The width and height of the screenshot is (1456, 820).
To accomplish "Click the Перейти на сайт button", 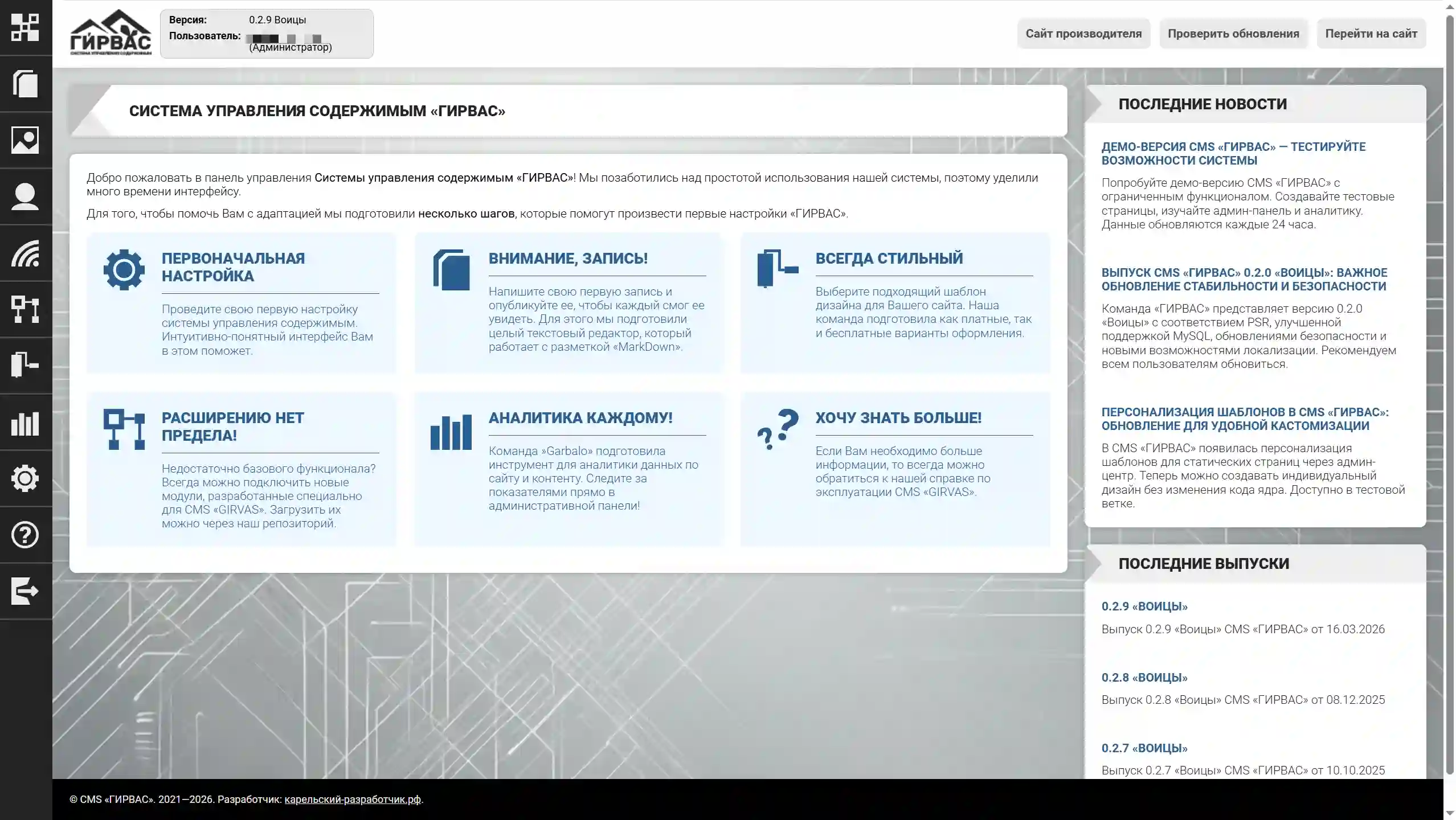I will (x=1371, y=34).
